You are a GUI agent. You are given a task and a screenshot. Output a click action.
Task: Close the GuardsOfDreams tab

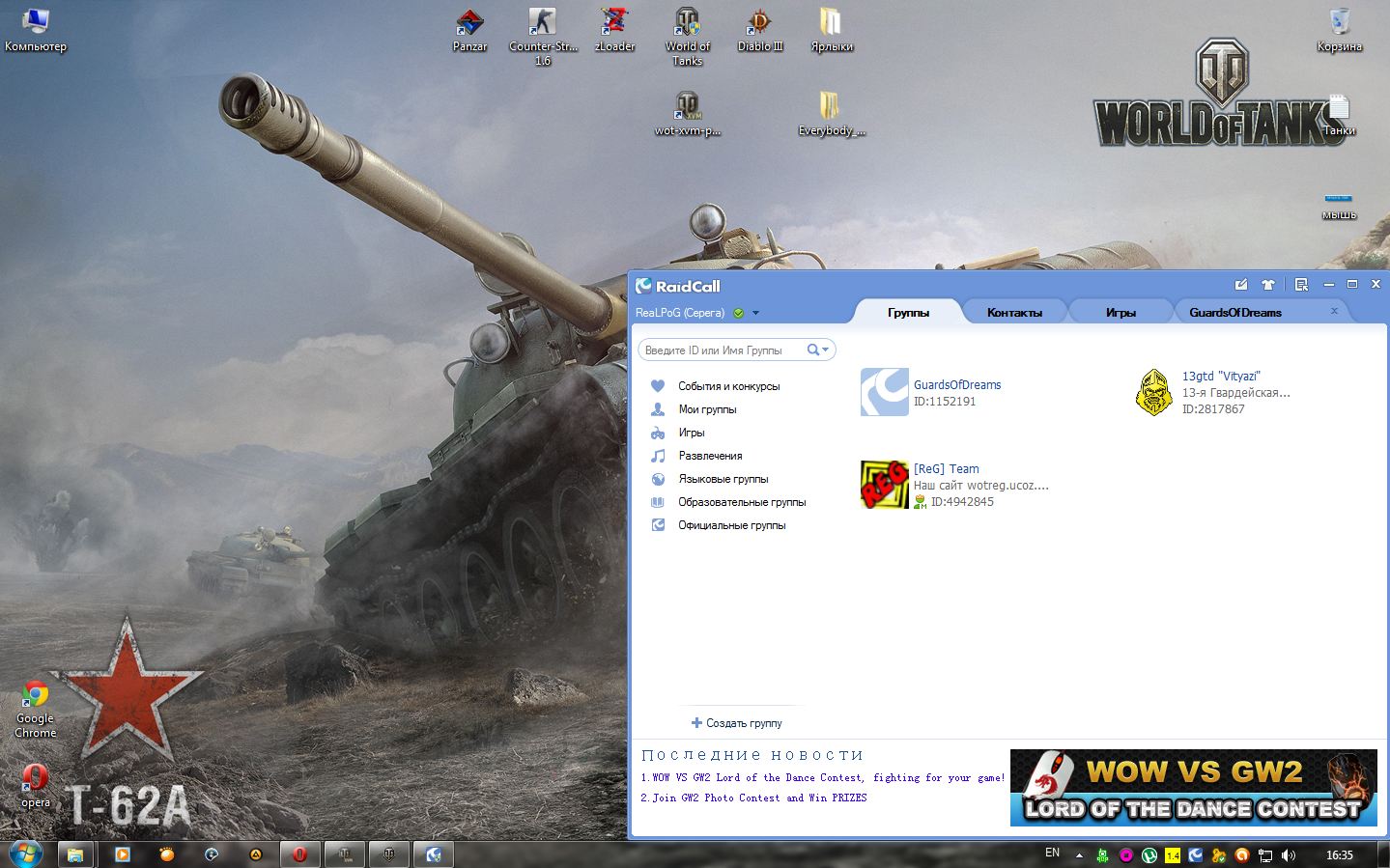[1334, 311]
